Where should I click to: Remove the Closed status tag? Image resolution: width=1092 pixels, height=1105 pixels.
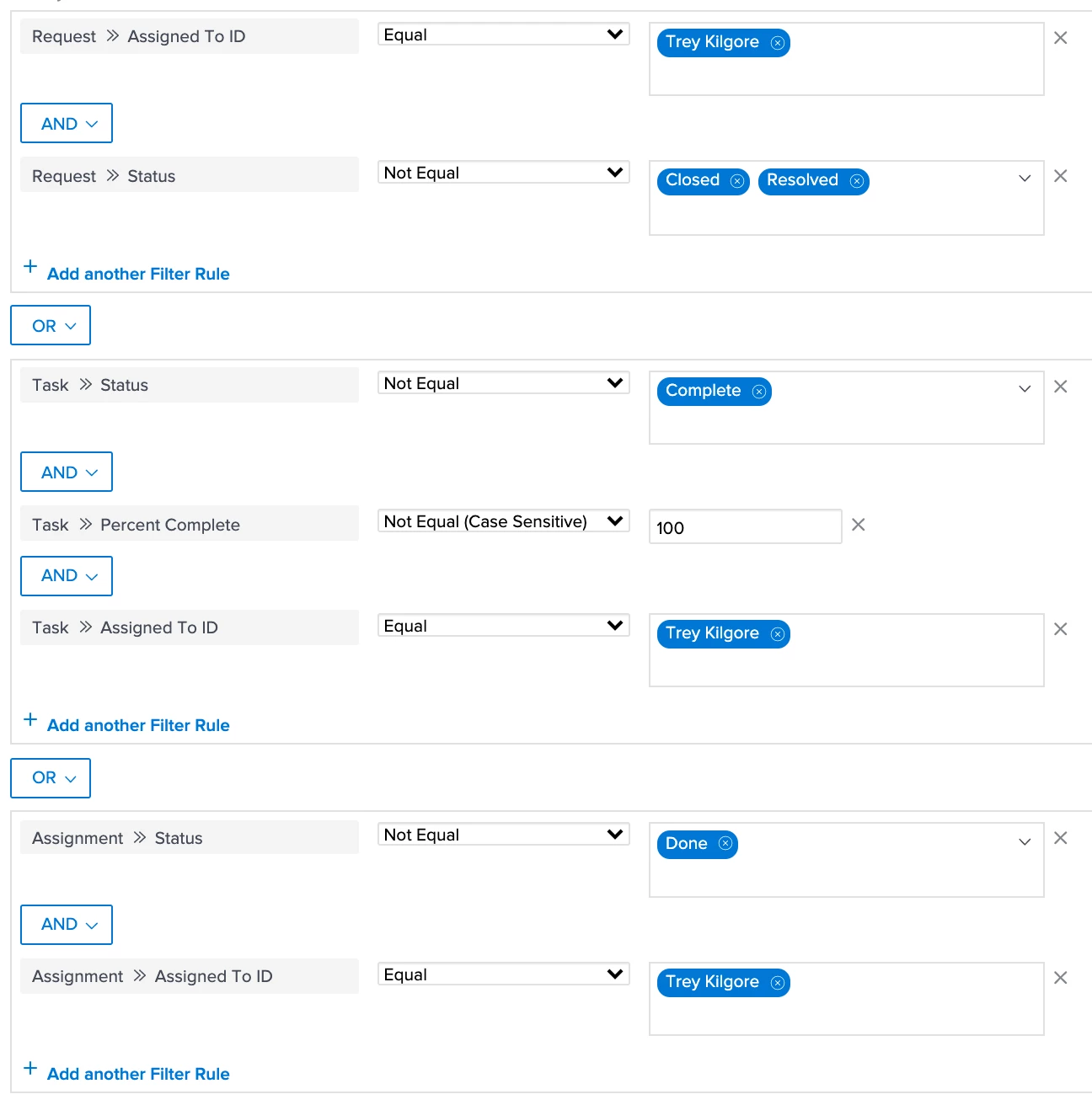(x=737, y=181)
